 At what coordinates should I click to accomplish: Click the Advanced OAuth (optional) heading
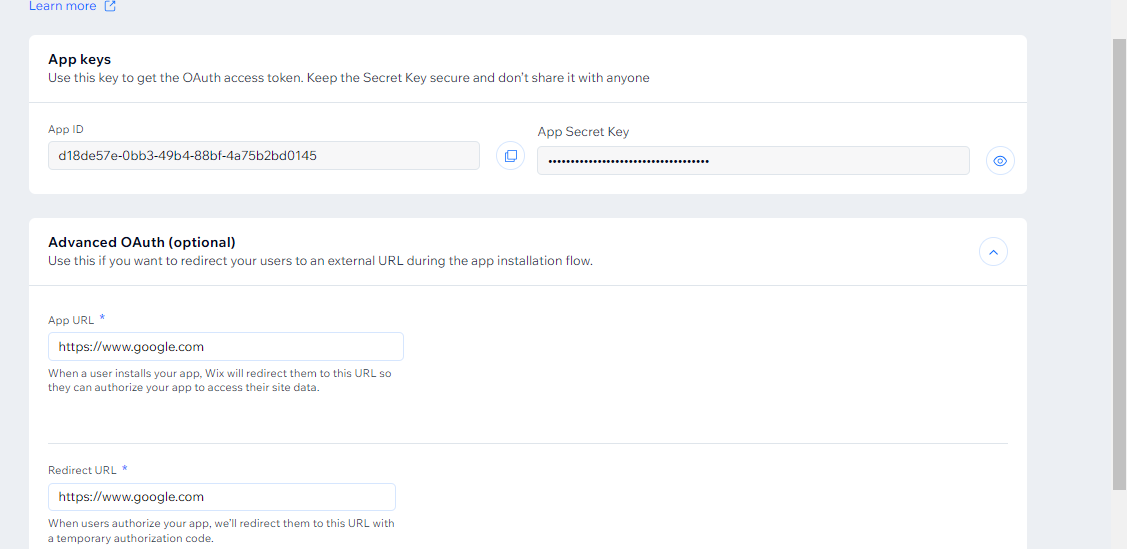(142, 242)
